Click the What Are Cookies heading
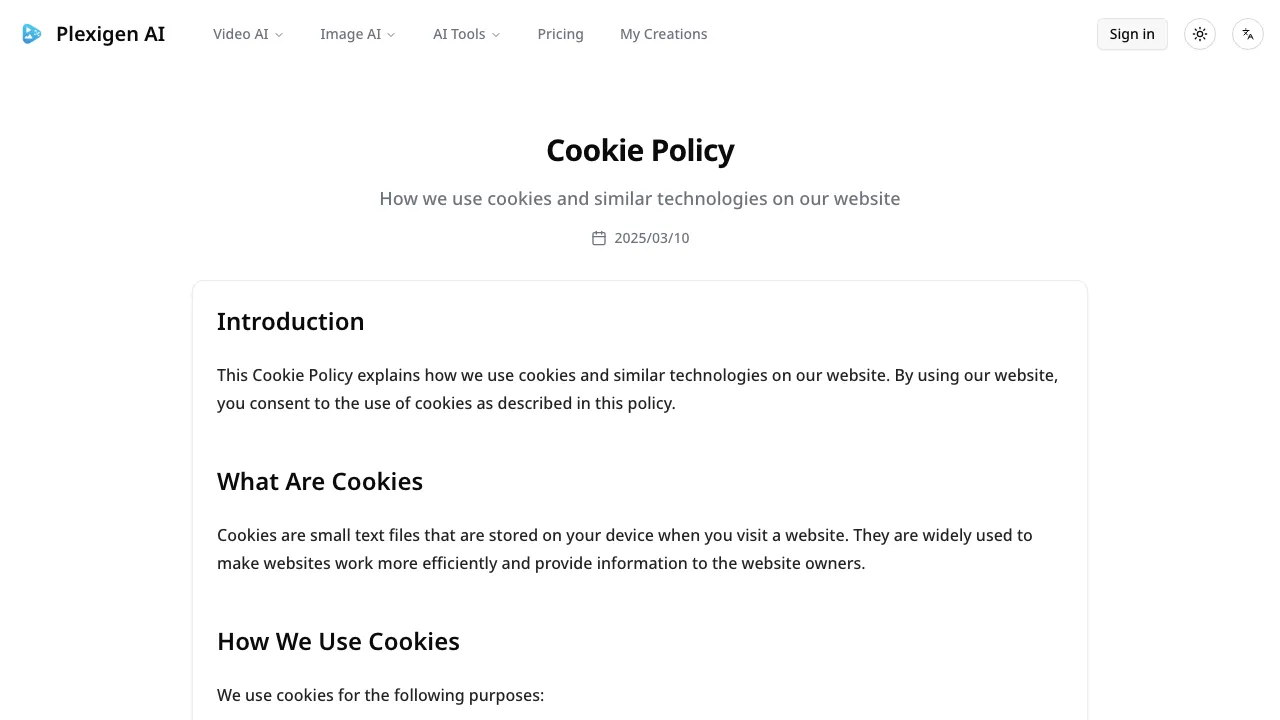The height and width of the screenshot is (720, 1280). pyautogui.click(x=320, y=481)
